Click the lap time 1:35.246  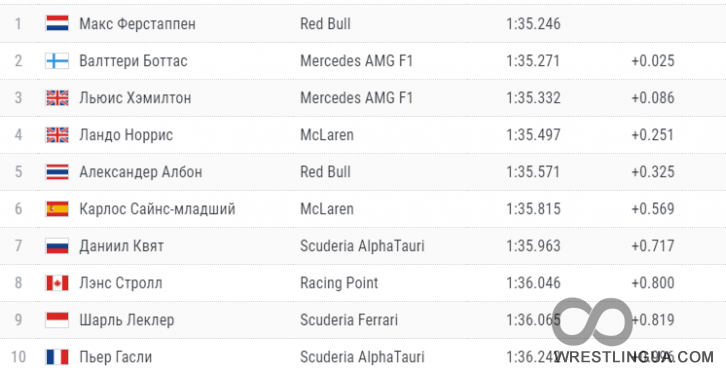coord(533,24)
